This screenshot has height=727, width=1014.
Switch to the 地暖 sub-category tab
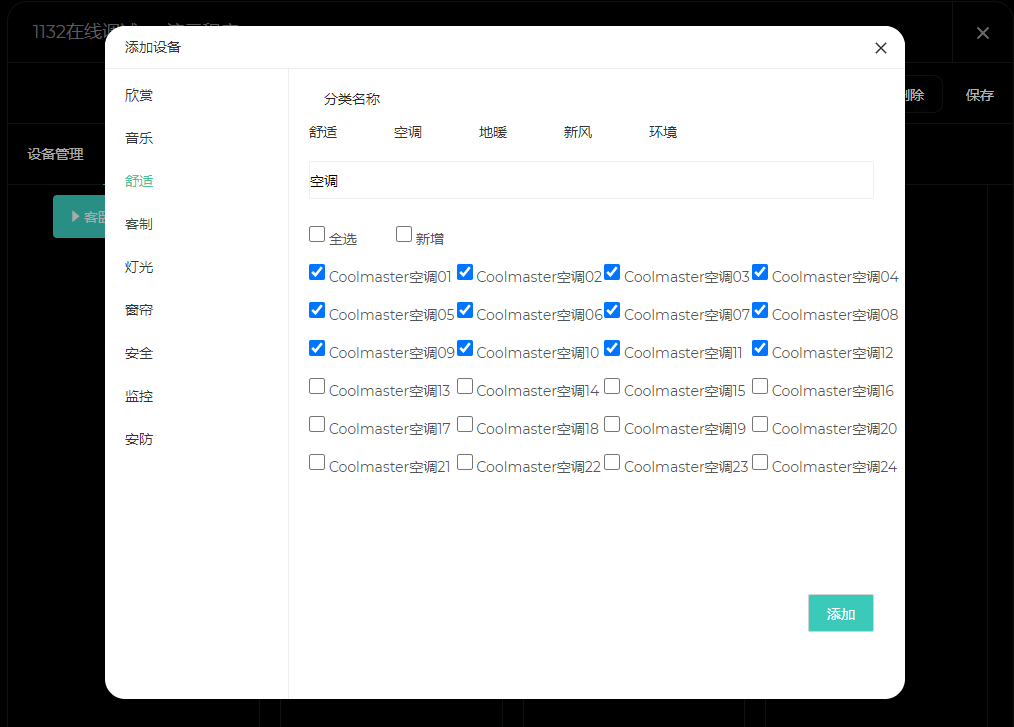(493, 132)
